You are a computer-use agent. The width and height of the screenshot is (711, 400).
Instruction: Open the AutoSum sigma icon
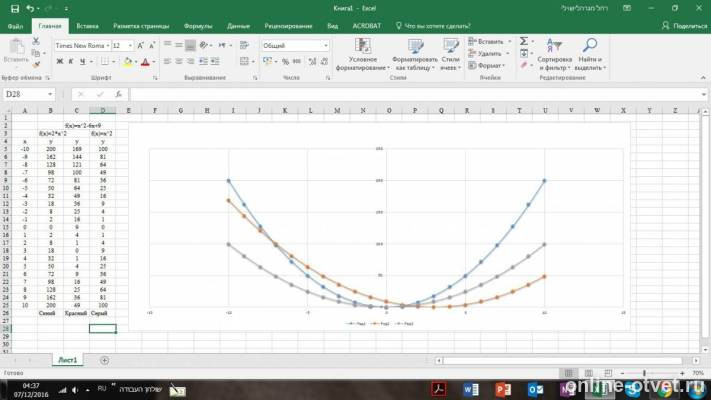(524, 41)
